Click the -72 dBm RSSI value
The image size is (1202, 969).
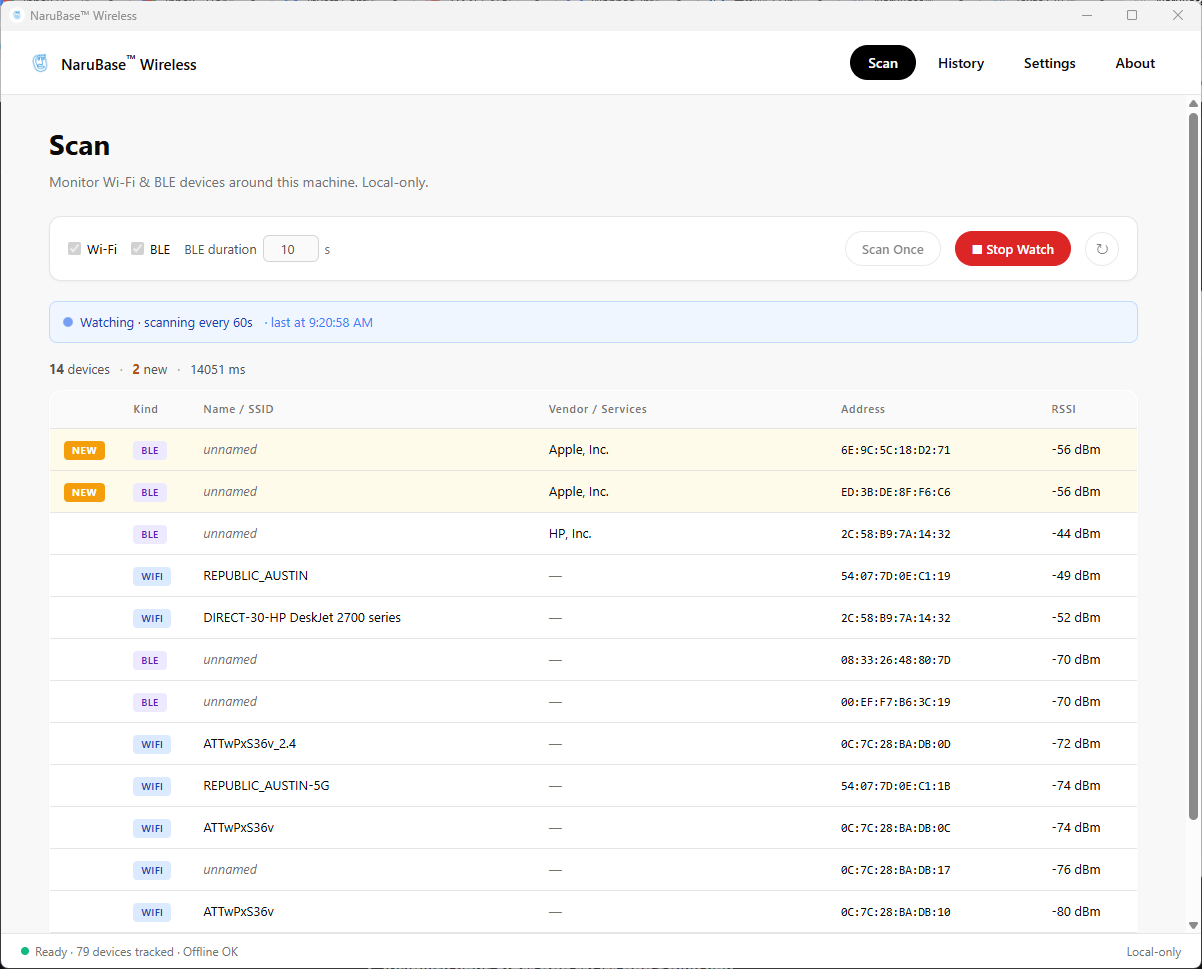1076,744
